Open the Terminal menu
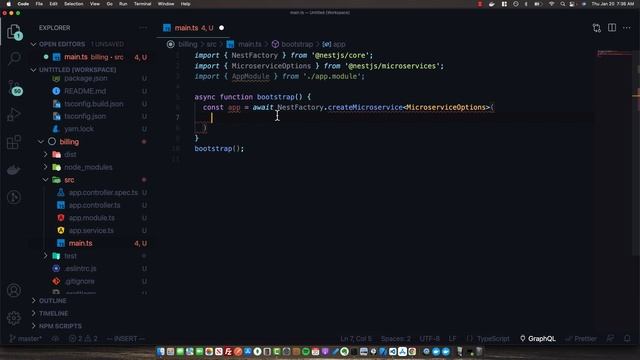This screenshot has height=360, width=640. [142, 4]
